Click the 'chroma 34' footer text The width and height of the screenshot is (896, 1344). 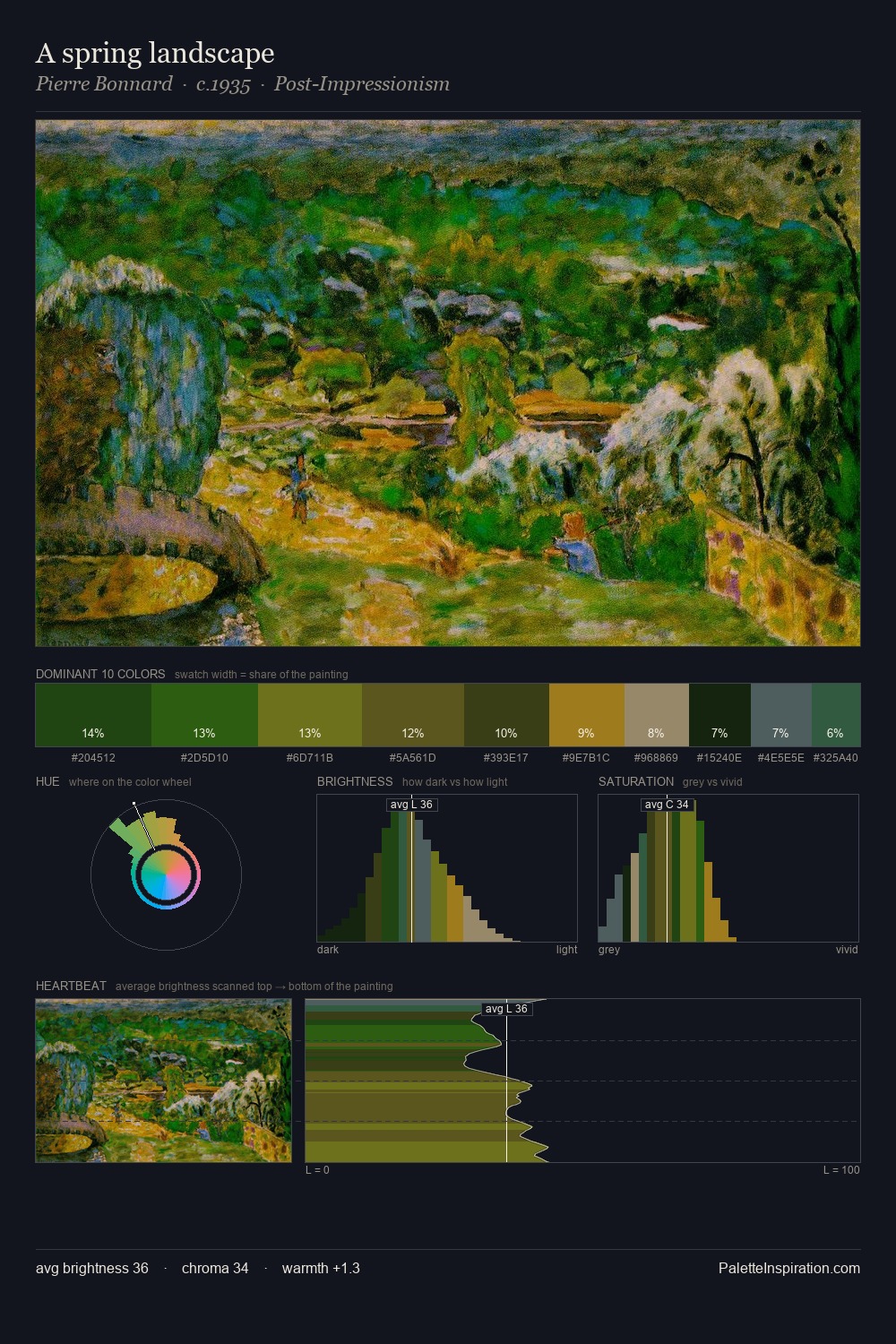[215, 1268]
